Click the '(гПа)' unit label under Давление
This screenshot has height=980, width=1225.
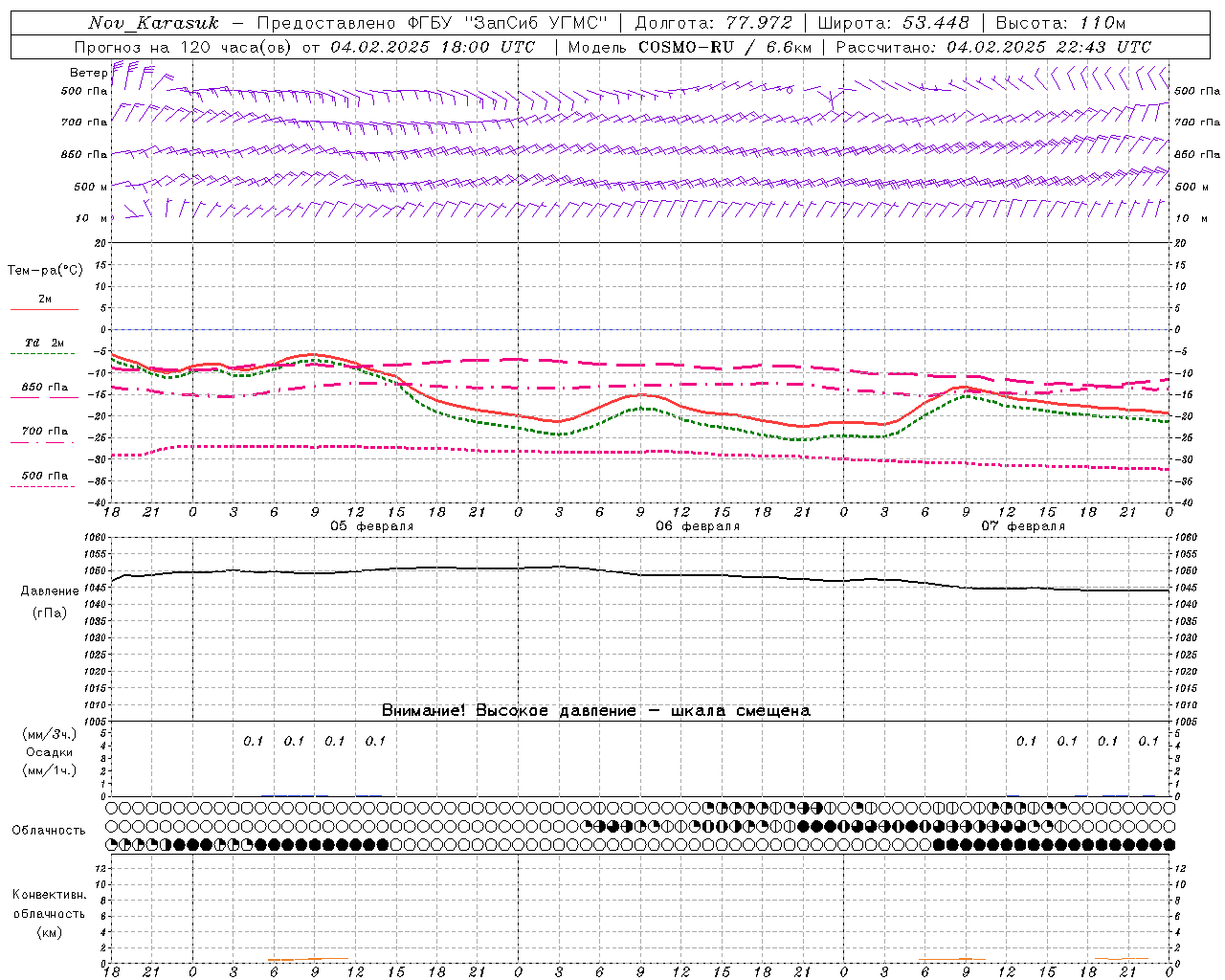pos(50,613)
